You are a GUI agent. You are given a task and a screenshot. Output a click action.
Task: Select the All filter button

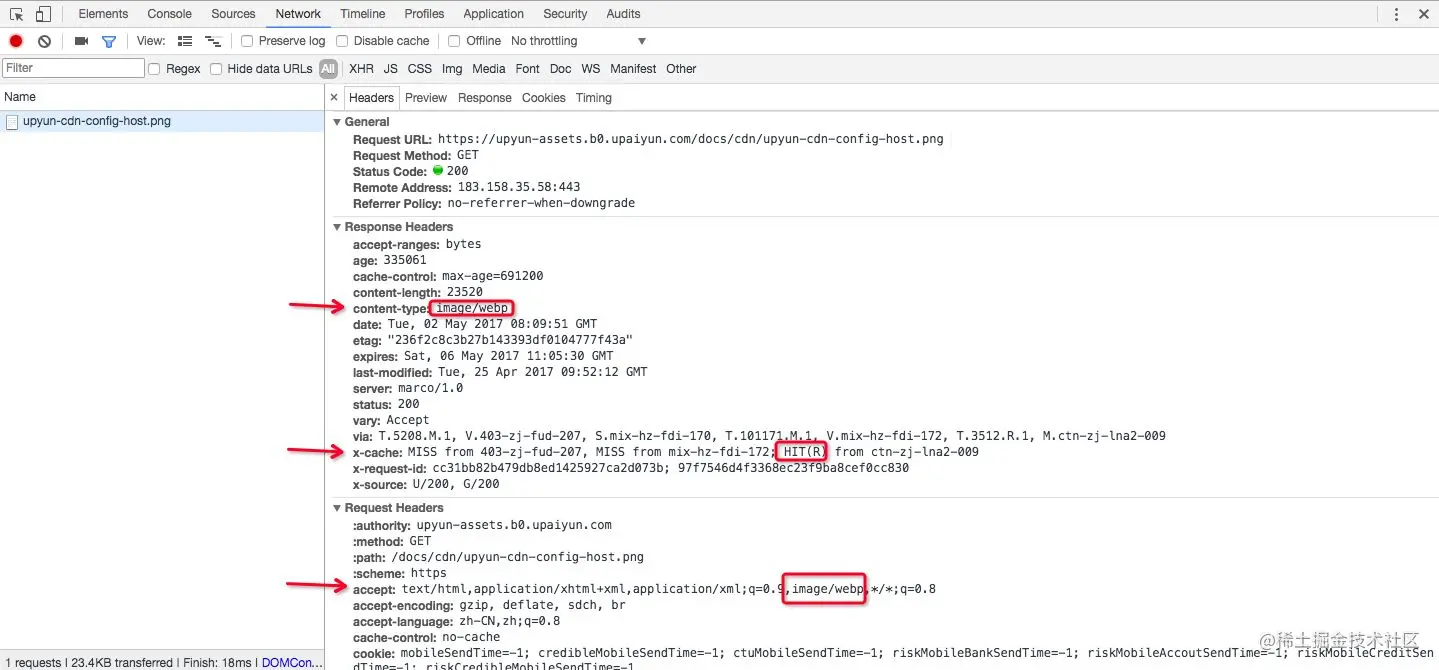tap(328, 69)
